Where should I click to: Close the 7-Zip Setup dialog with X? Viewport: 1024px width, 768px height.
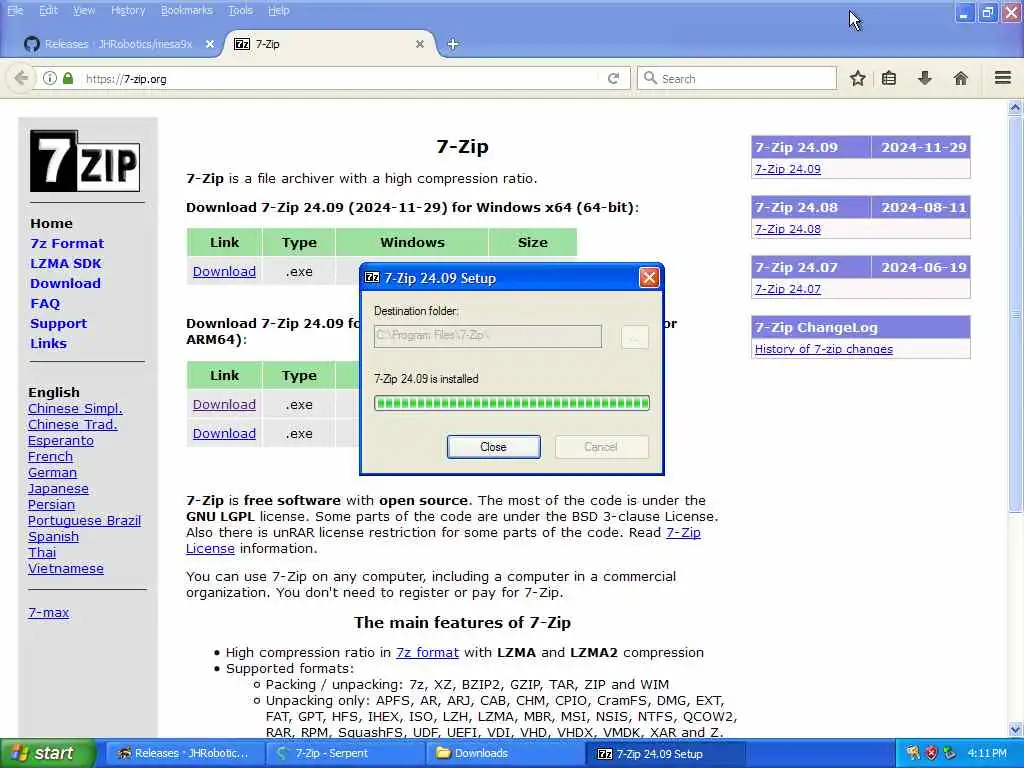click(x=649, y=278)
